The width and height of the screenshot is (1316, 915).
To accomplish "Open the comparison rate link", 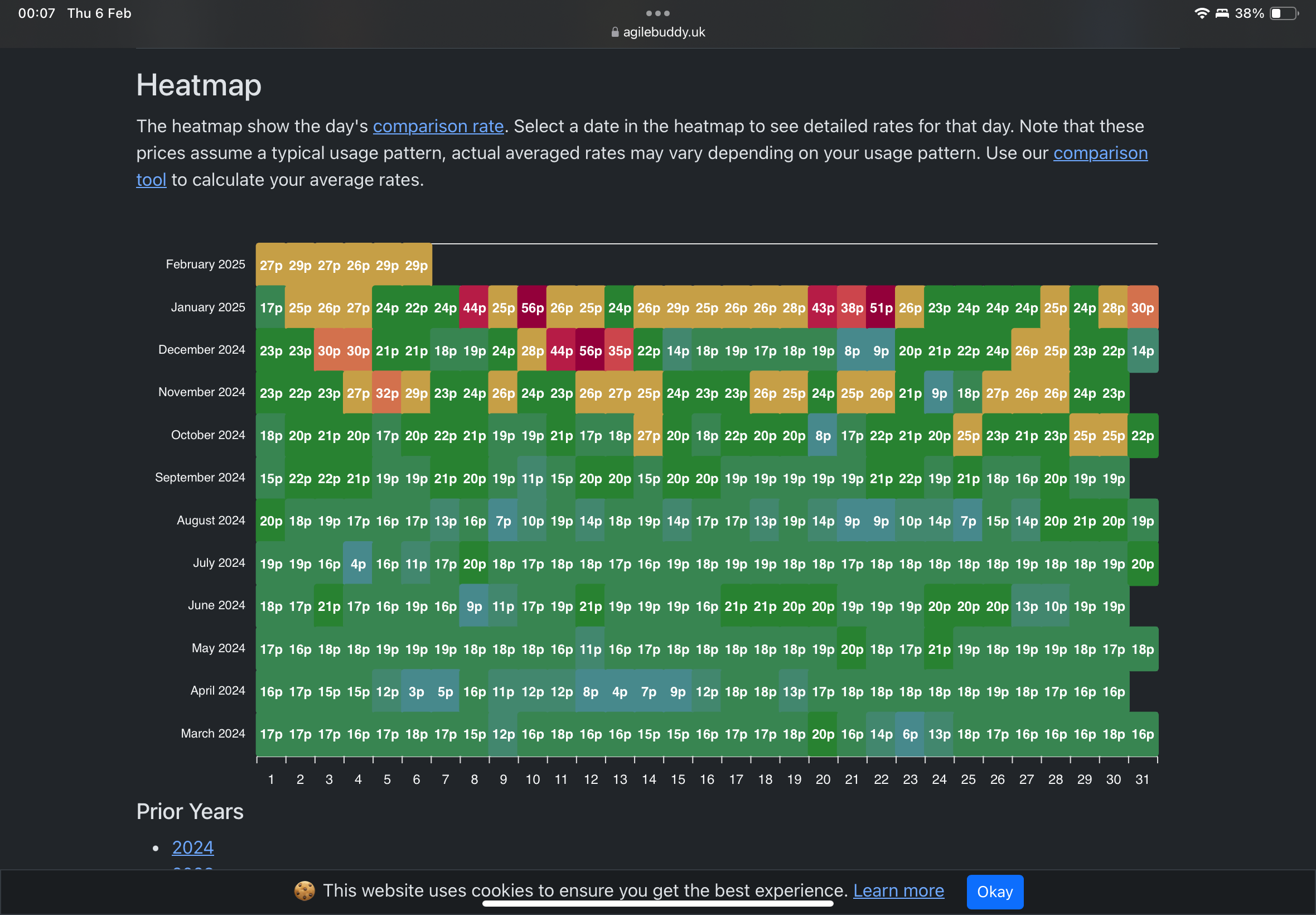I will (438, 126).
